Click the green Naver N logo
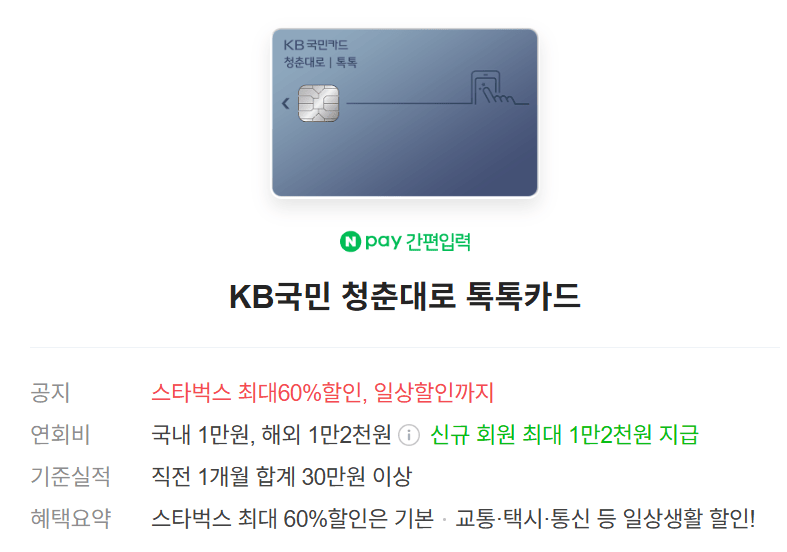The height and width of the screenshot is (552, 787). pos(350,242)
